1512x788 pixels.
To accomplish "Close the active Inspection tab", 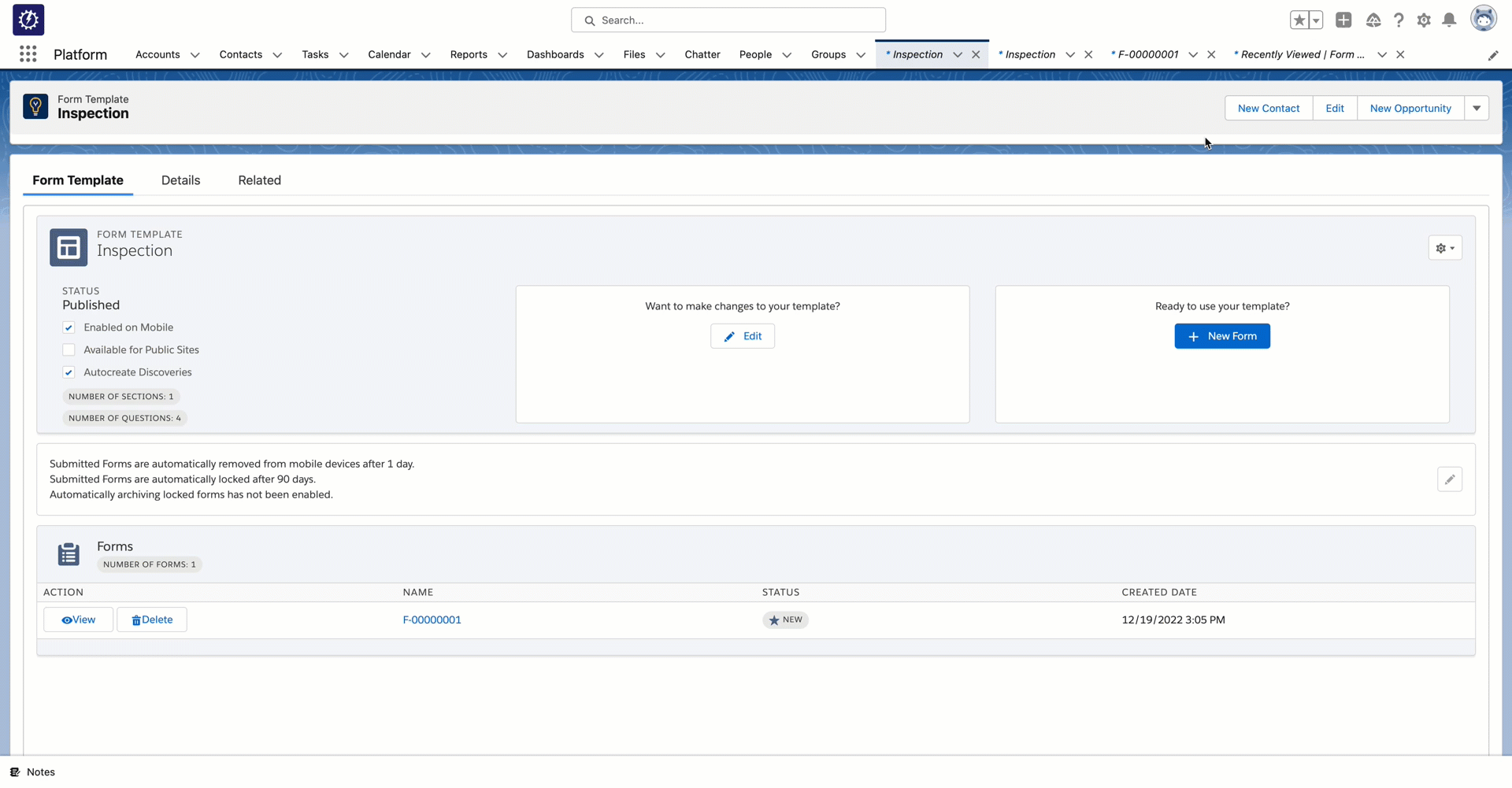I will click(x=976, y=54).
